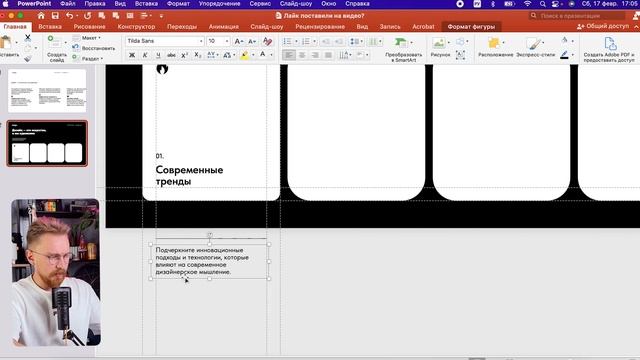640x360 pixels.
Task: Apply subscript formatting
Action: click(198, 55)
